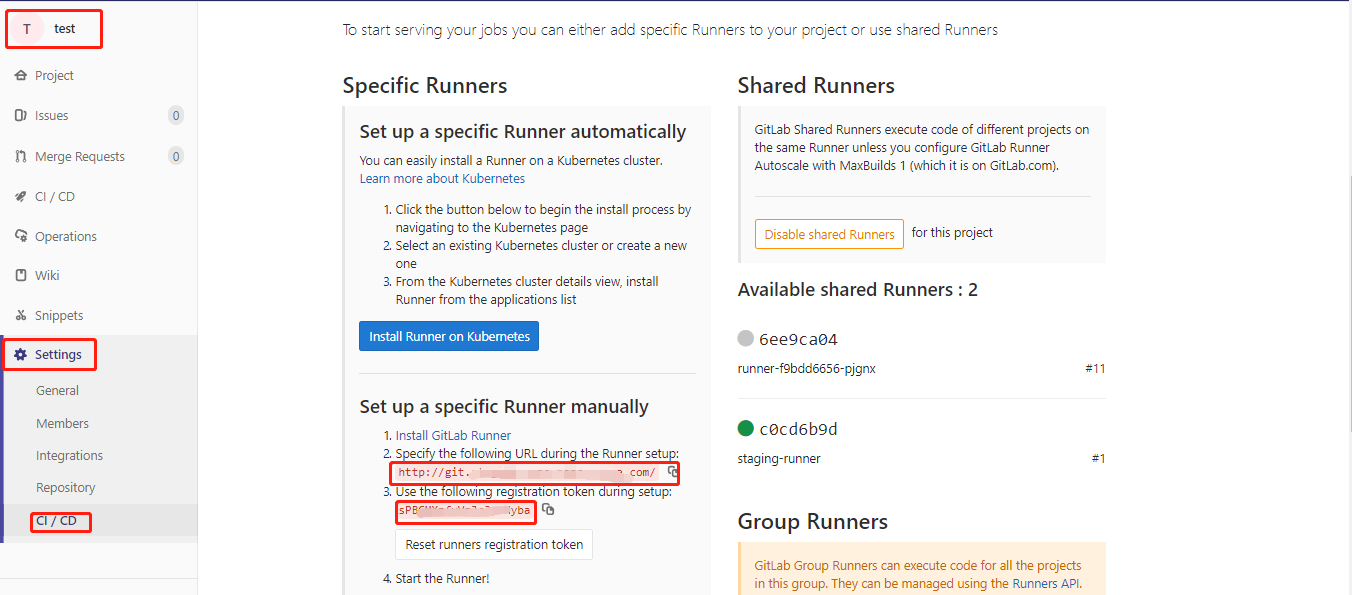Copy the Runner setup URL
Viewport: 1352px width, 595px height.
pos(673,471)
